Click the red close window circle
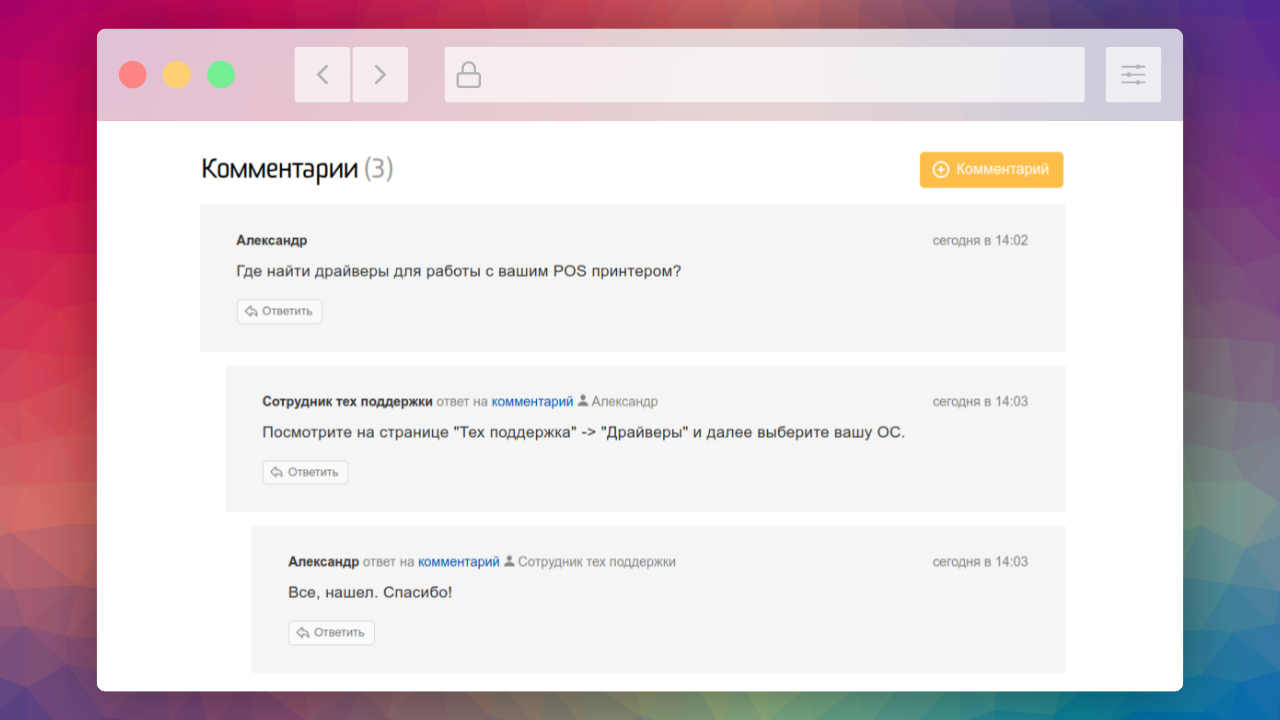This screenshot has height=720, width=1280. click(133, 75)
